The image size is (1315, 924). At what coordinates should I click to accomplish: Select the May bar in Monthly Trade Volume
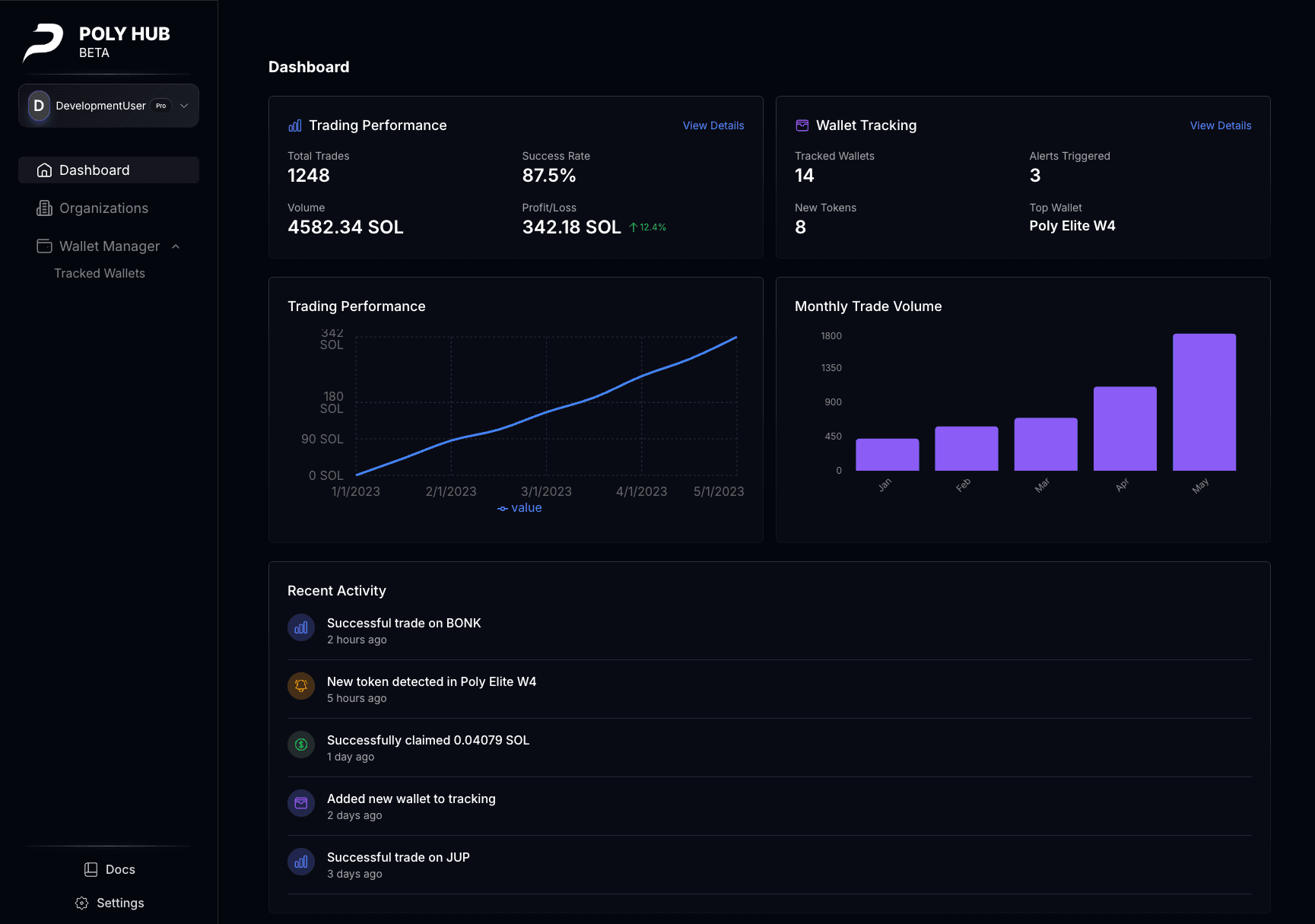[1204, 403]
